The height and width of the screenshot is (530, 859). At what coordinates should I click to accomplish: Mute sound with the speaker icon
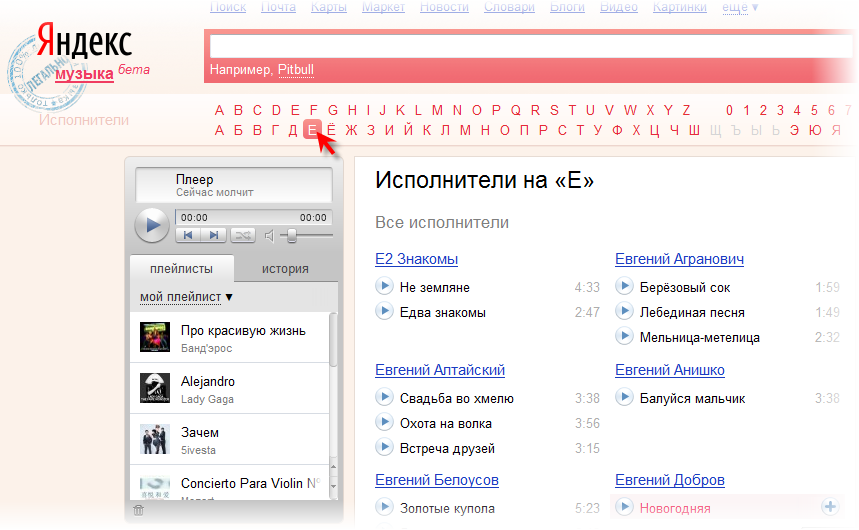[269, 236]
